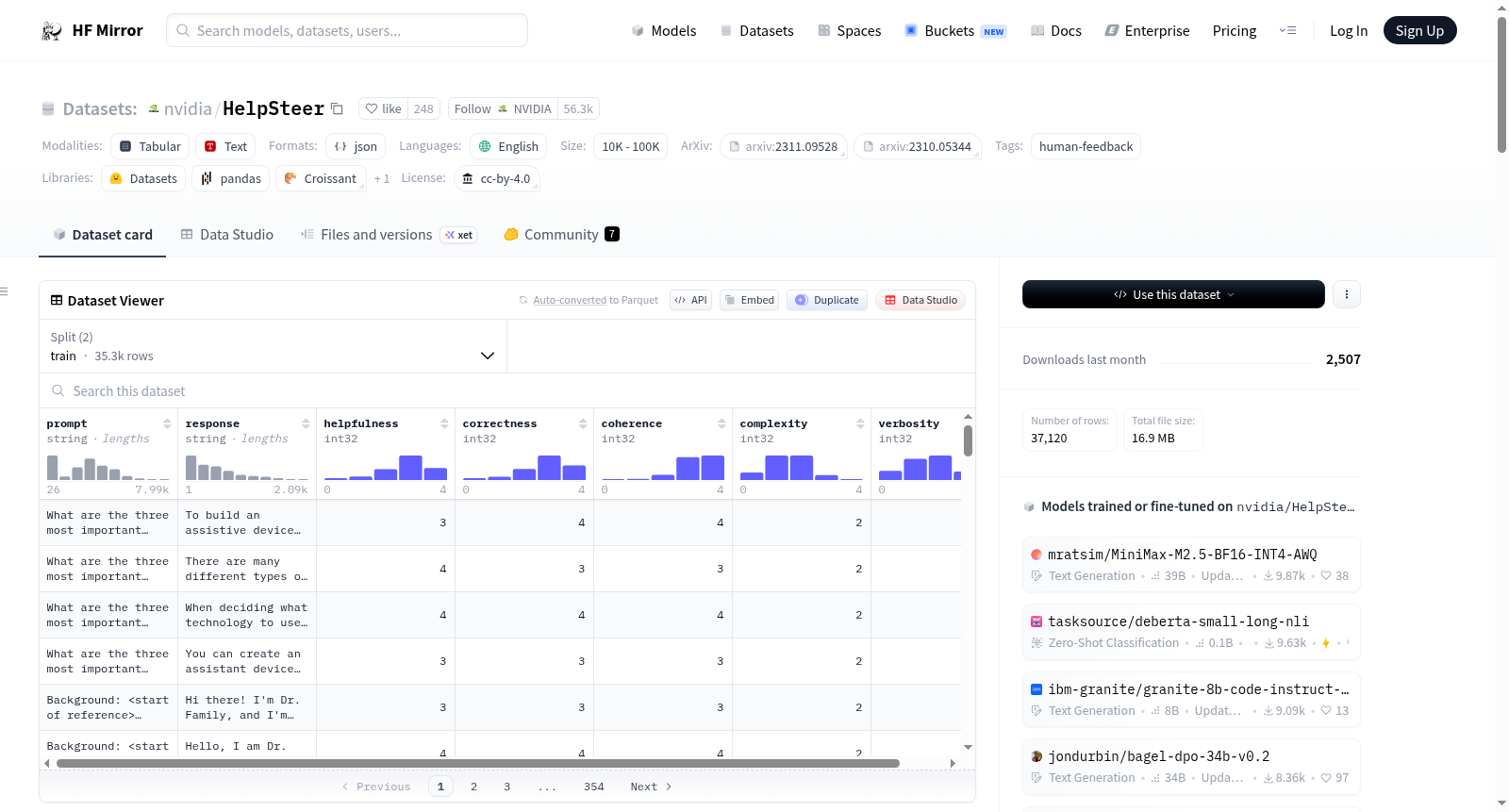Go to Datasets in the top navigation

click(x=757, y=31)
